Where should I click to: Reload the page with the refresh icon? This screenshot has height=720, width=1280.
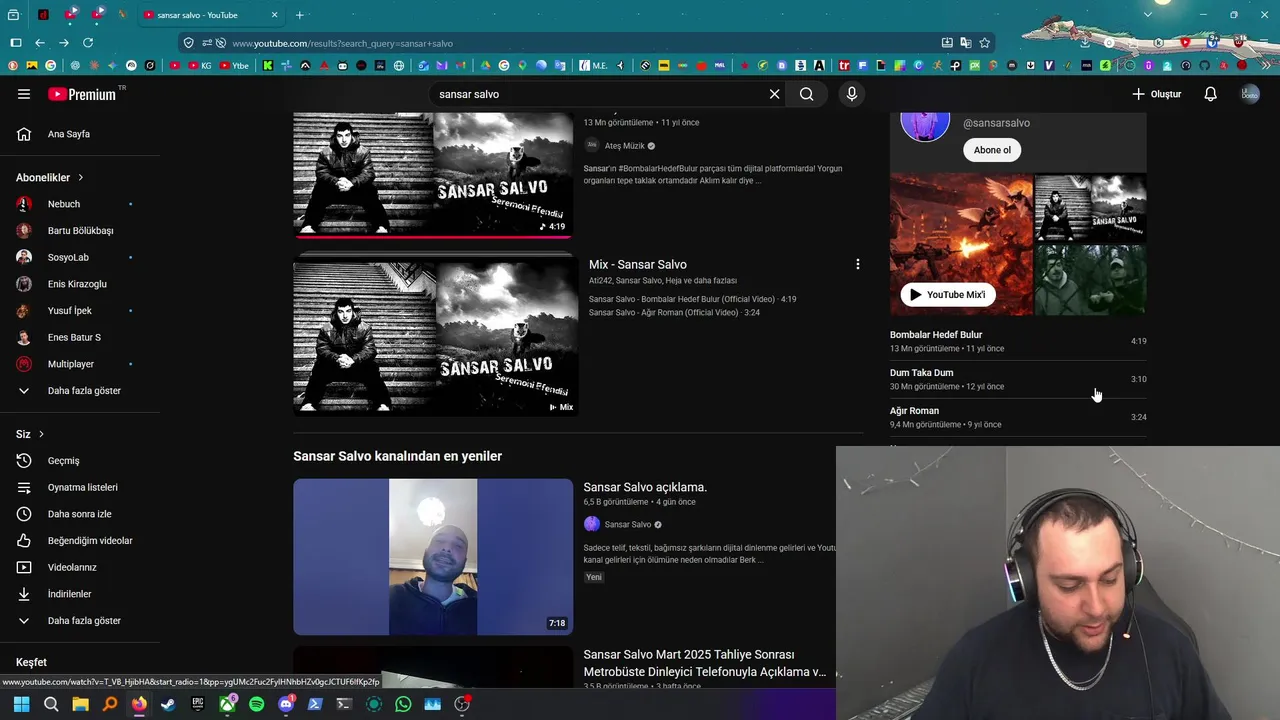pyautogui.click(x=88, y=43)
